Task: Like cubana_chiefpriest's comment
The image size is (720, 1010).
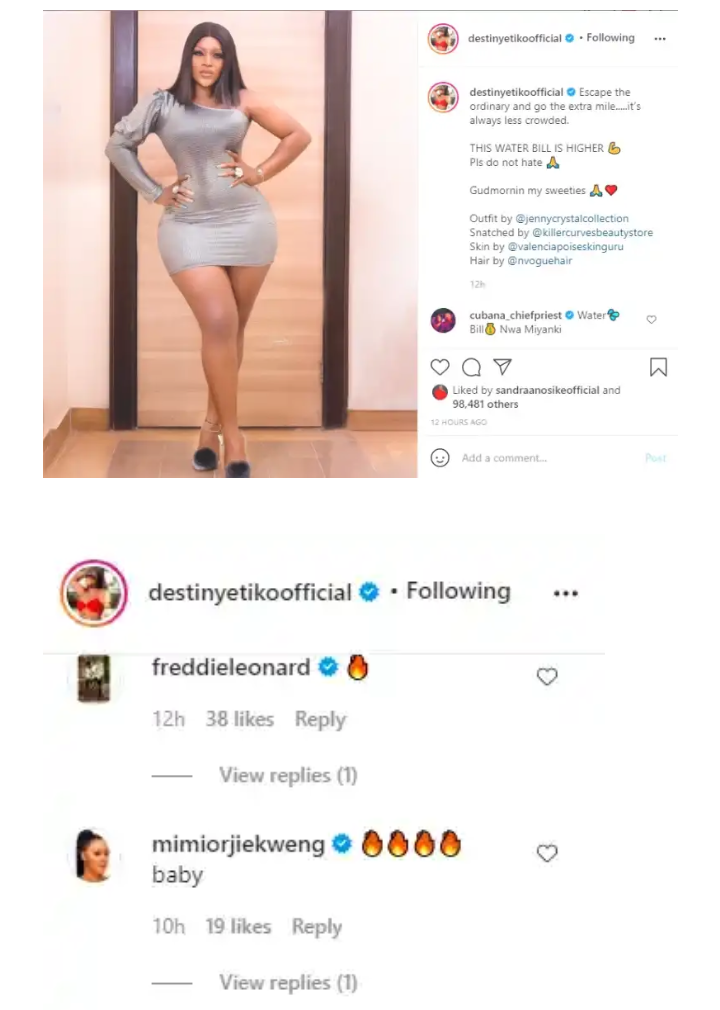Action: 651,319
